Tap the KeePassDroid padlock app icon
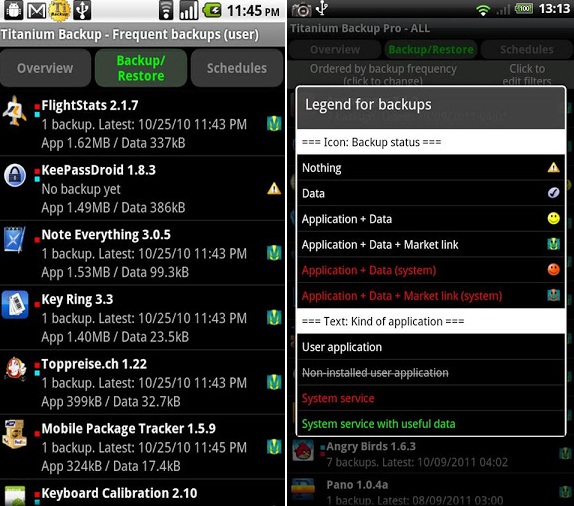The image size is (574, 506). tap(15, 175)
